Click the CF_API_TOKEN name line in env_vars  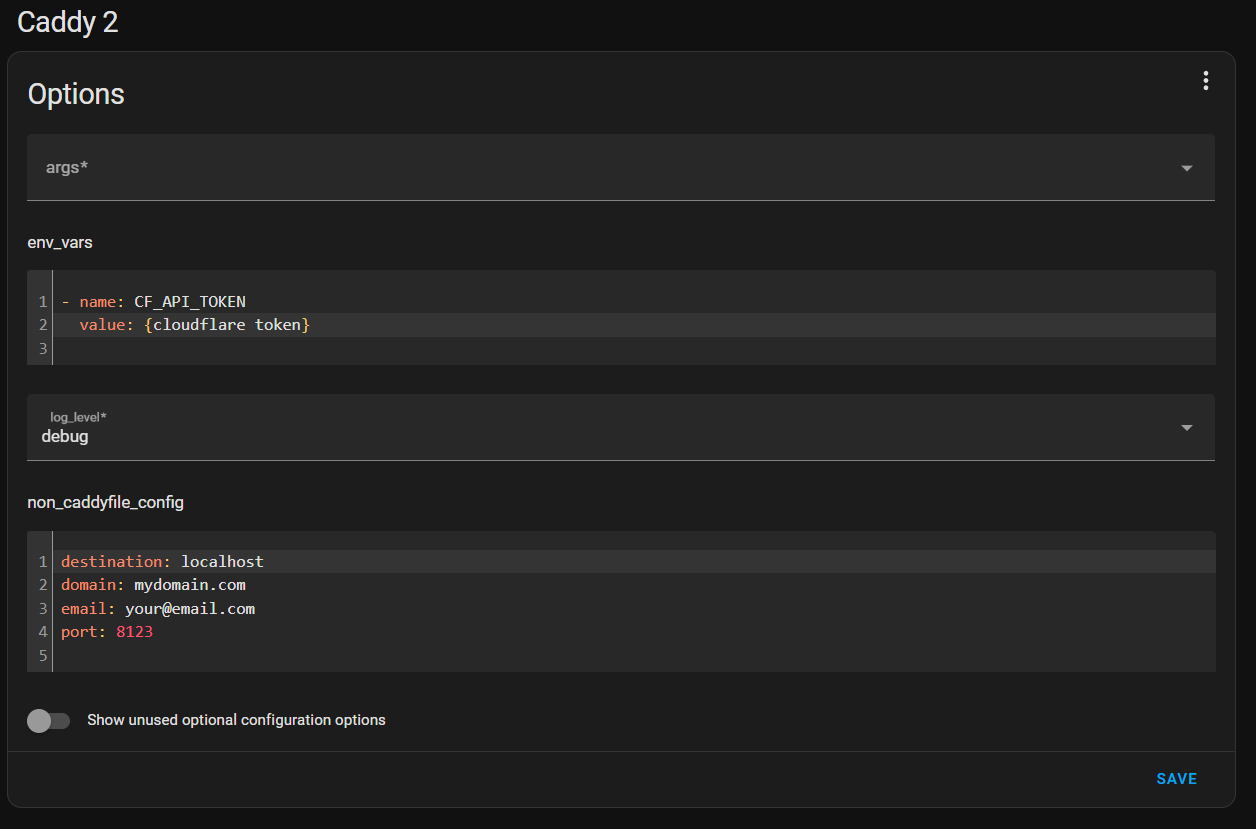190,301
